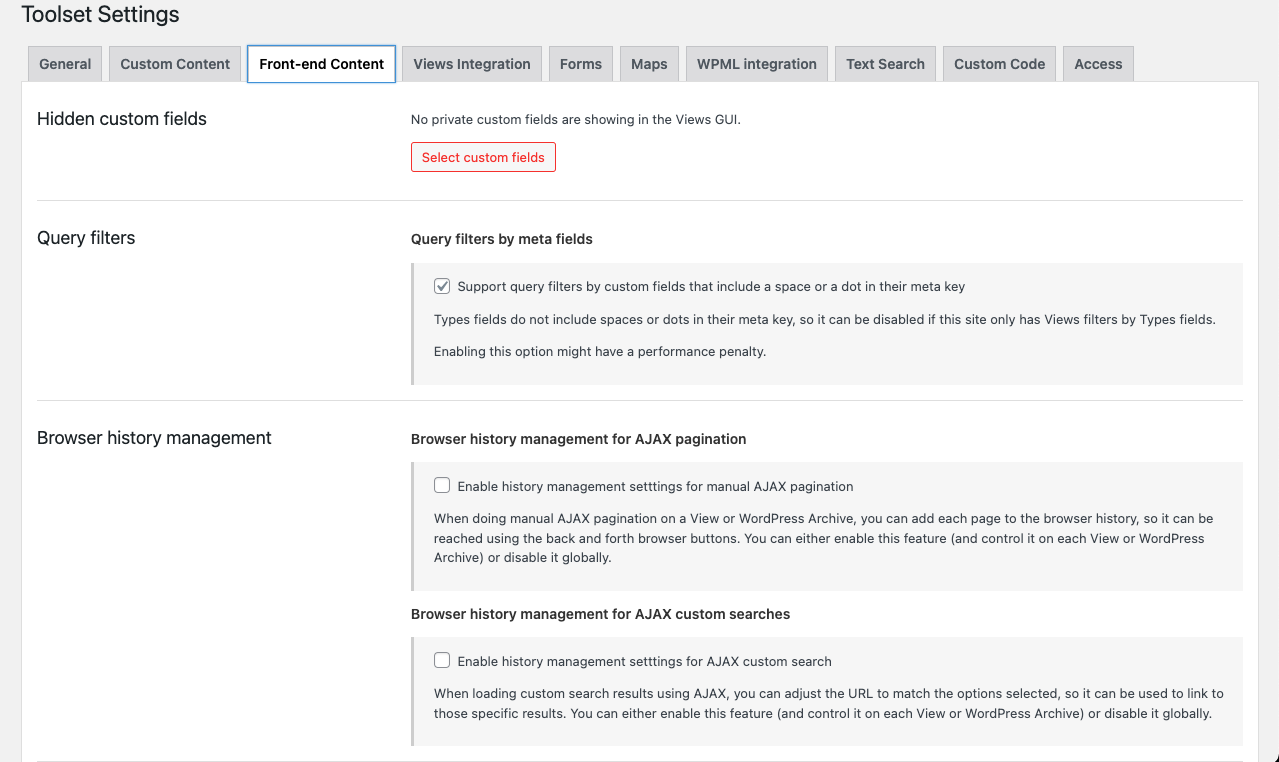Click the AJAX custom searches subheading
Screen dimensions: 1279x762
coord(600,614)
